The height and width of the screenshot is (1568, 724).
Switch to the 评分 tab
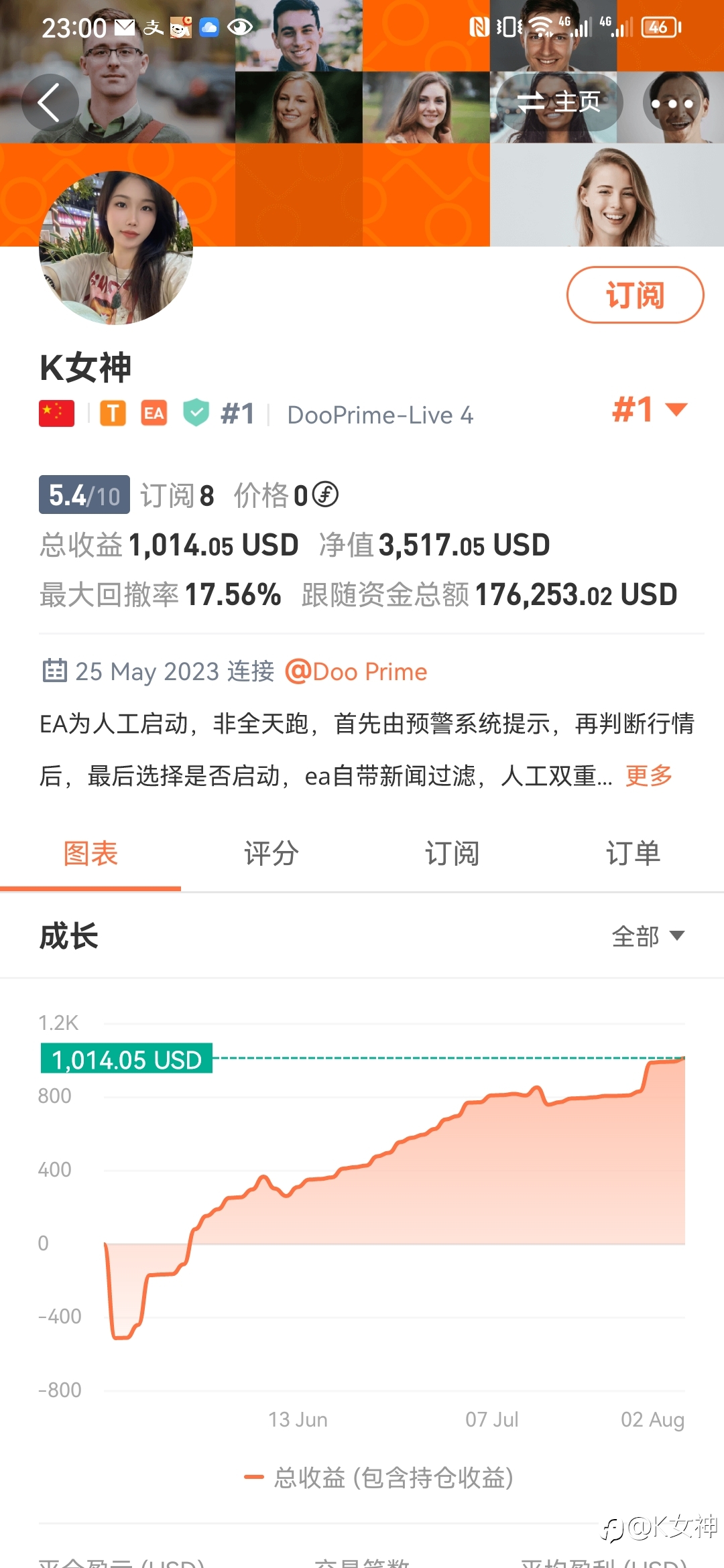[271, 854]
